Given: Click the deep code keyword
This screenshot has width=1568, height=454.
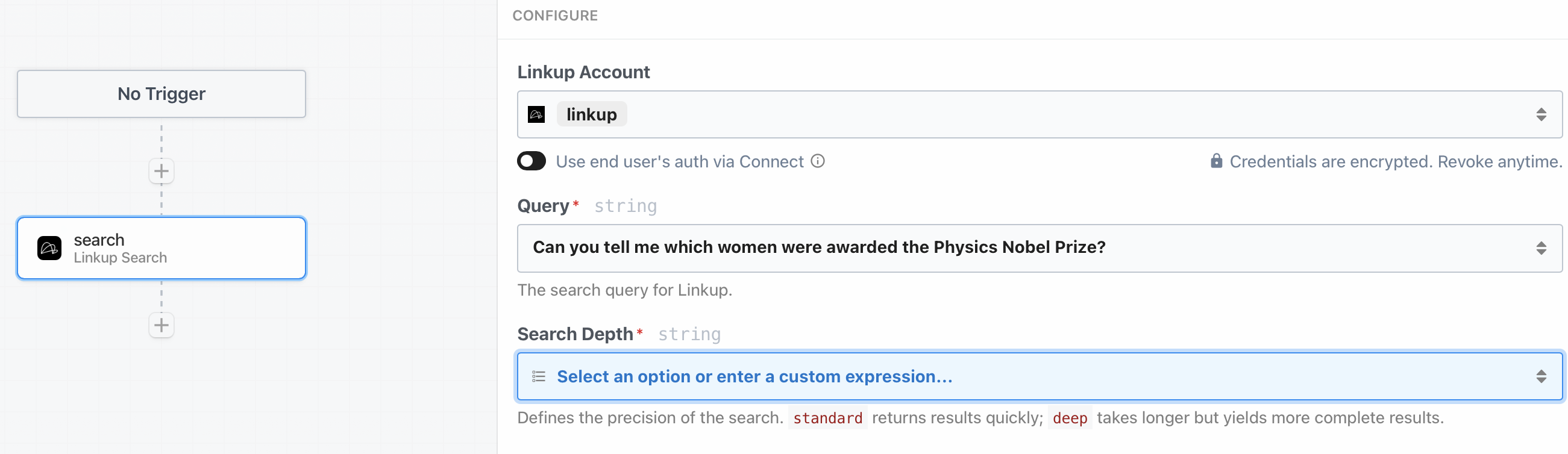Looking at the screenshot, I should (1070, 418).
